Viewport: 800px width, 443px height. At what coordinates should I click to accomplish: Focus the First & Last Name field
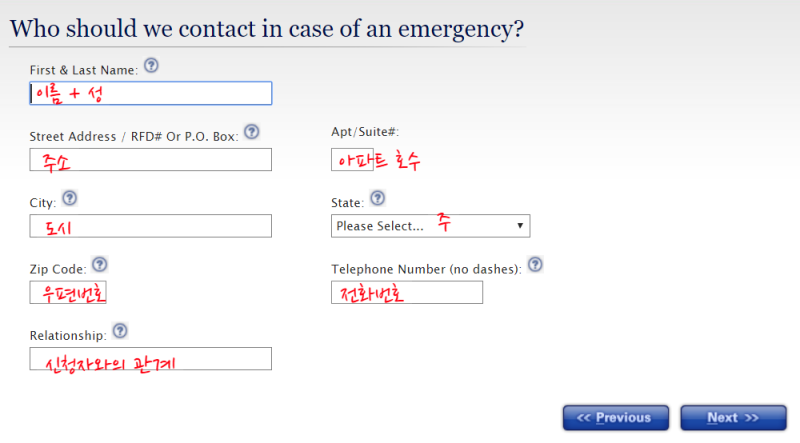[151, 93]
